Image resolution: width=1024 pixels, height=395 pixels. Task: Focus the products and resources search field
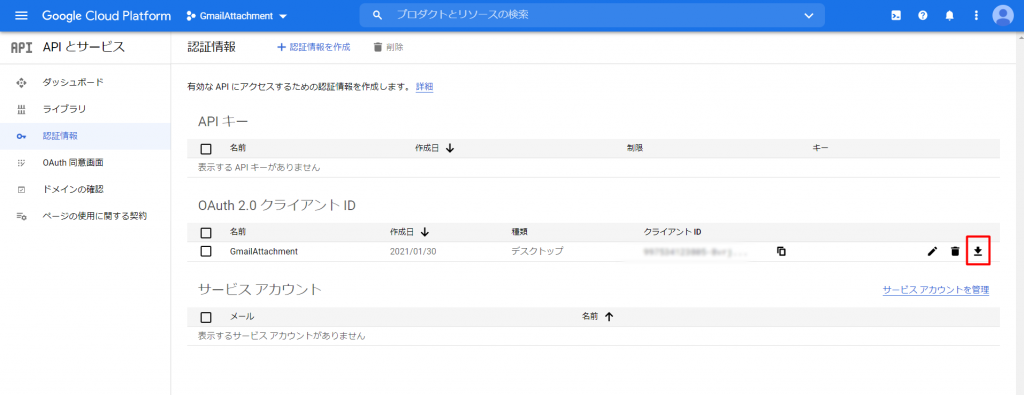(592, 16)
